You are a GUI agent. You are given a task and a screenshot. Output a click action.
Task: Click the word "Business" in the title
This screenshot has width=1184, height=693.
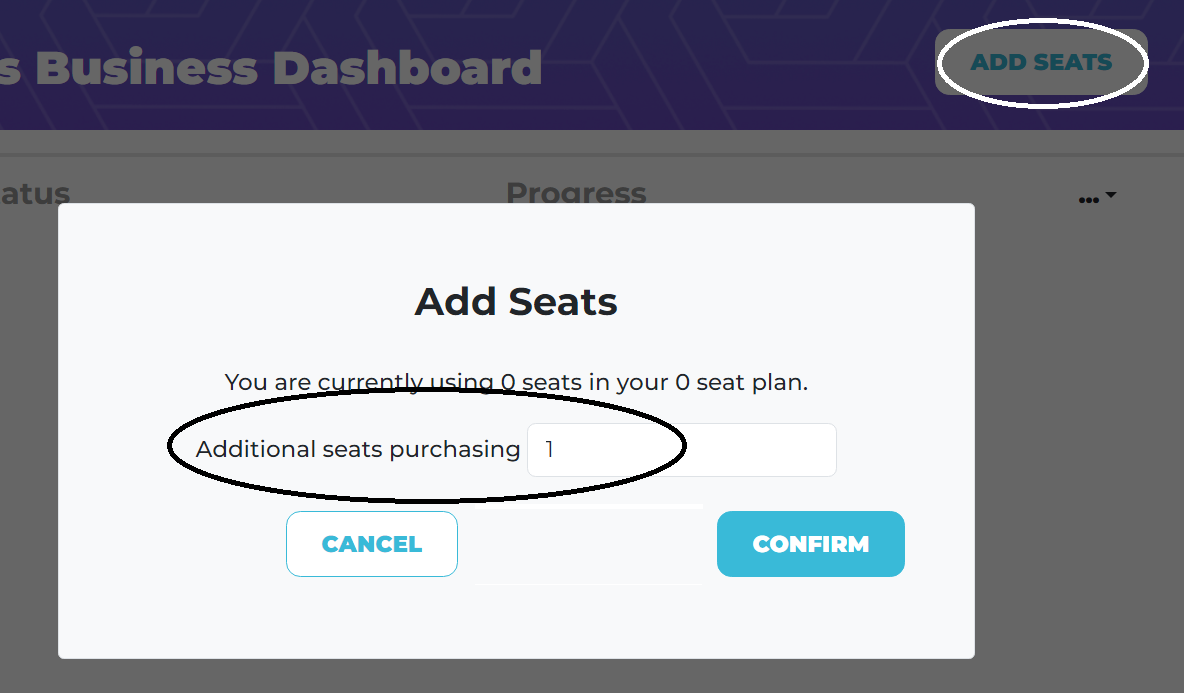(x=146, y=68)
